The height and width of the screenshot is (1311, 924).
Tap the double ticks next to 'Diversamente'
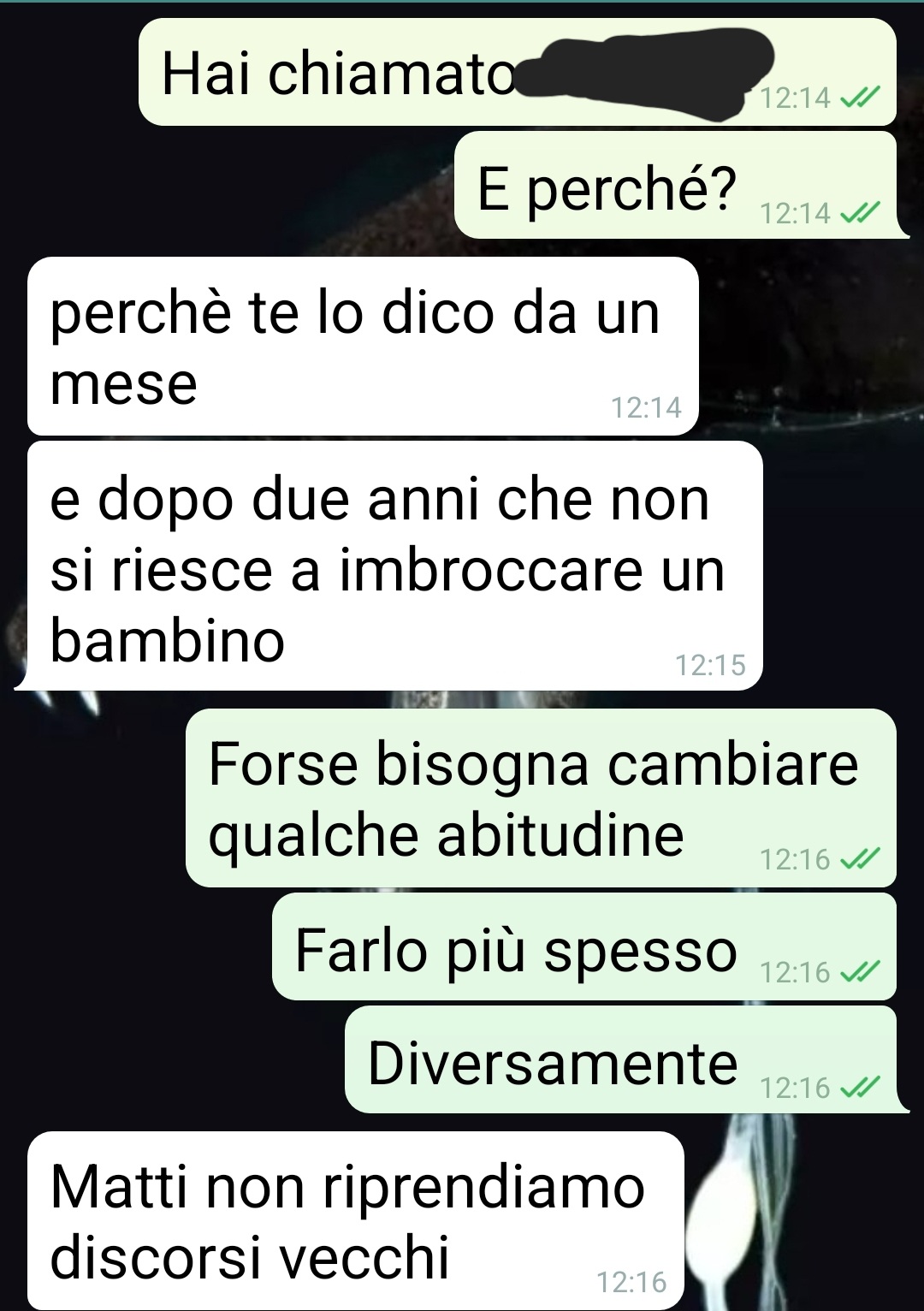tap(859, 1088)
